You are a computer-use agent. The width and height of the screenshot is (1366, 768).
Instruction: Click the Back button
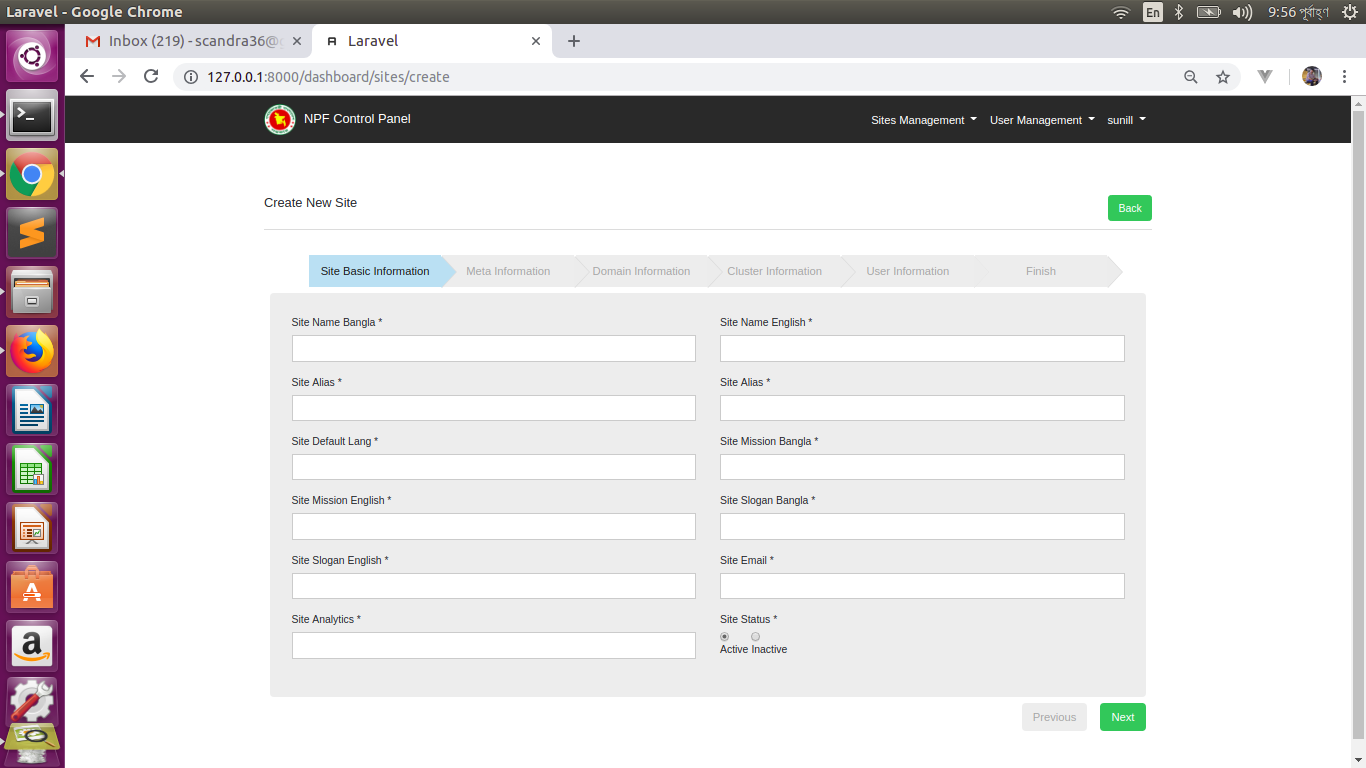[x=1129, y=208]
